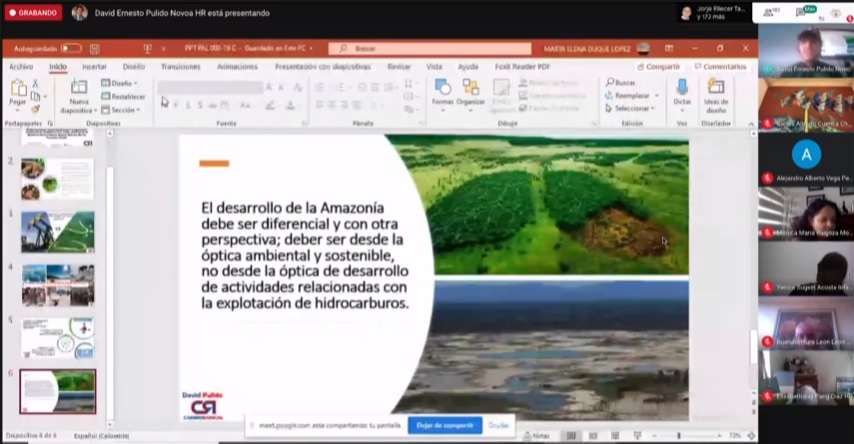This screenshot has width=854, height=444.
Task: Click the Copy icon
Action: point(35,96)
